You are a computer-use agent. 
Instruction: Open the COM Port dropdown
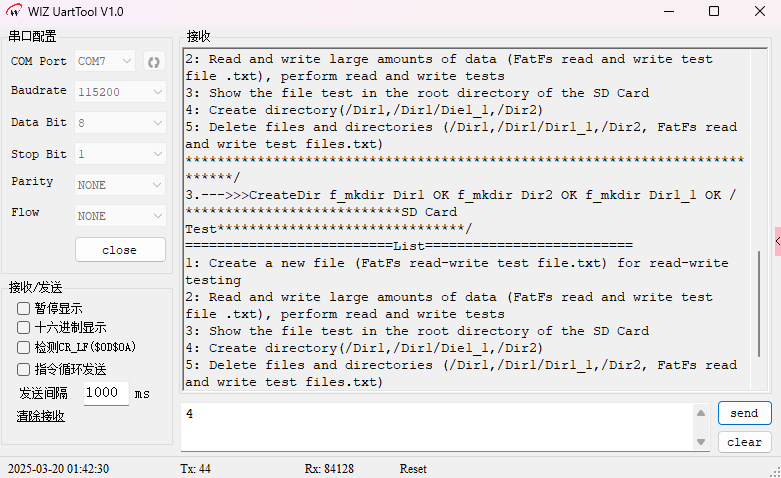[x=105, y=61]
